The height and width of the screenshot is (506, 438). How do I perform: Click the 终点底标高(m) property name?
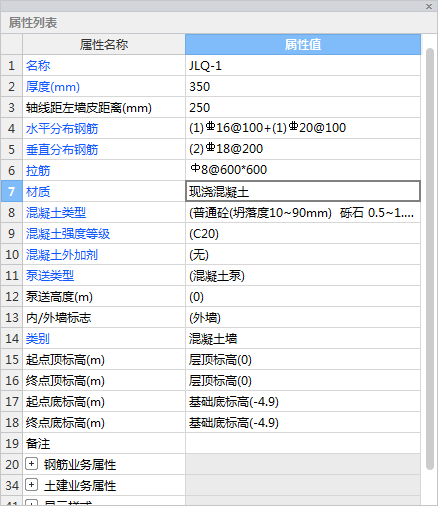tap(65, 423)
